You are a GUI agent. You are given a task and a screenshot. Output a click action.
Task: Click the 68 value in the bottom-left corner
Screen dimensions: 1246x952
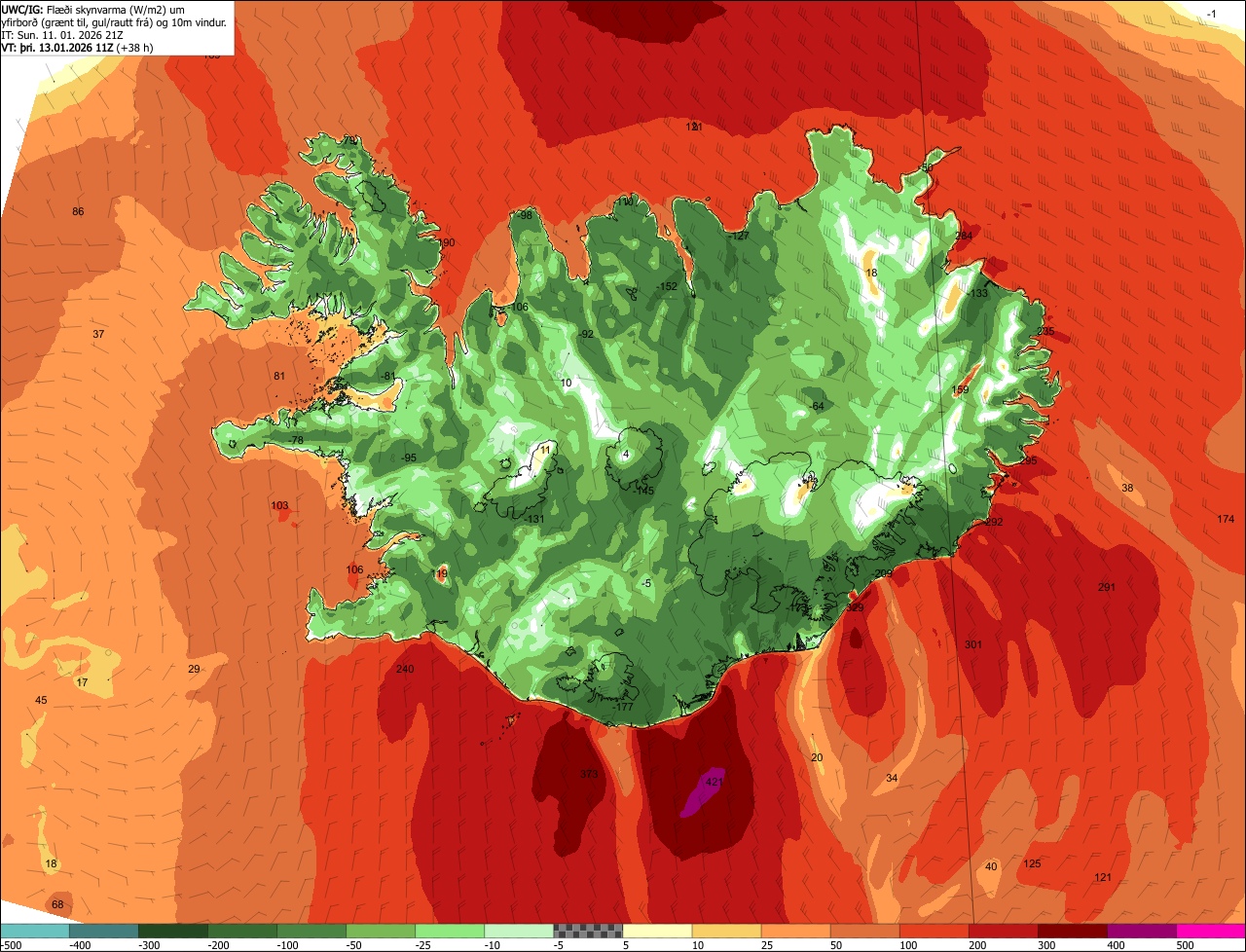pyautogui.click(x=57, y=904)
